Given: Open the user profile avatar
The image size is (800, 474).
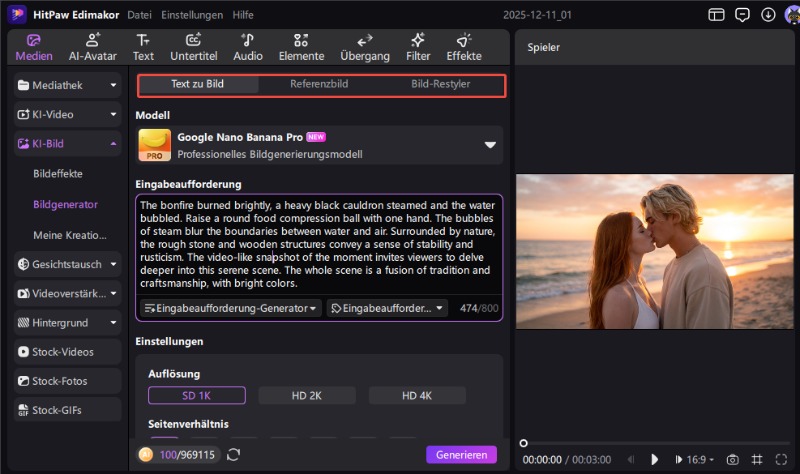Looking at the screenshot, I should point(792,15).
